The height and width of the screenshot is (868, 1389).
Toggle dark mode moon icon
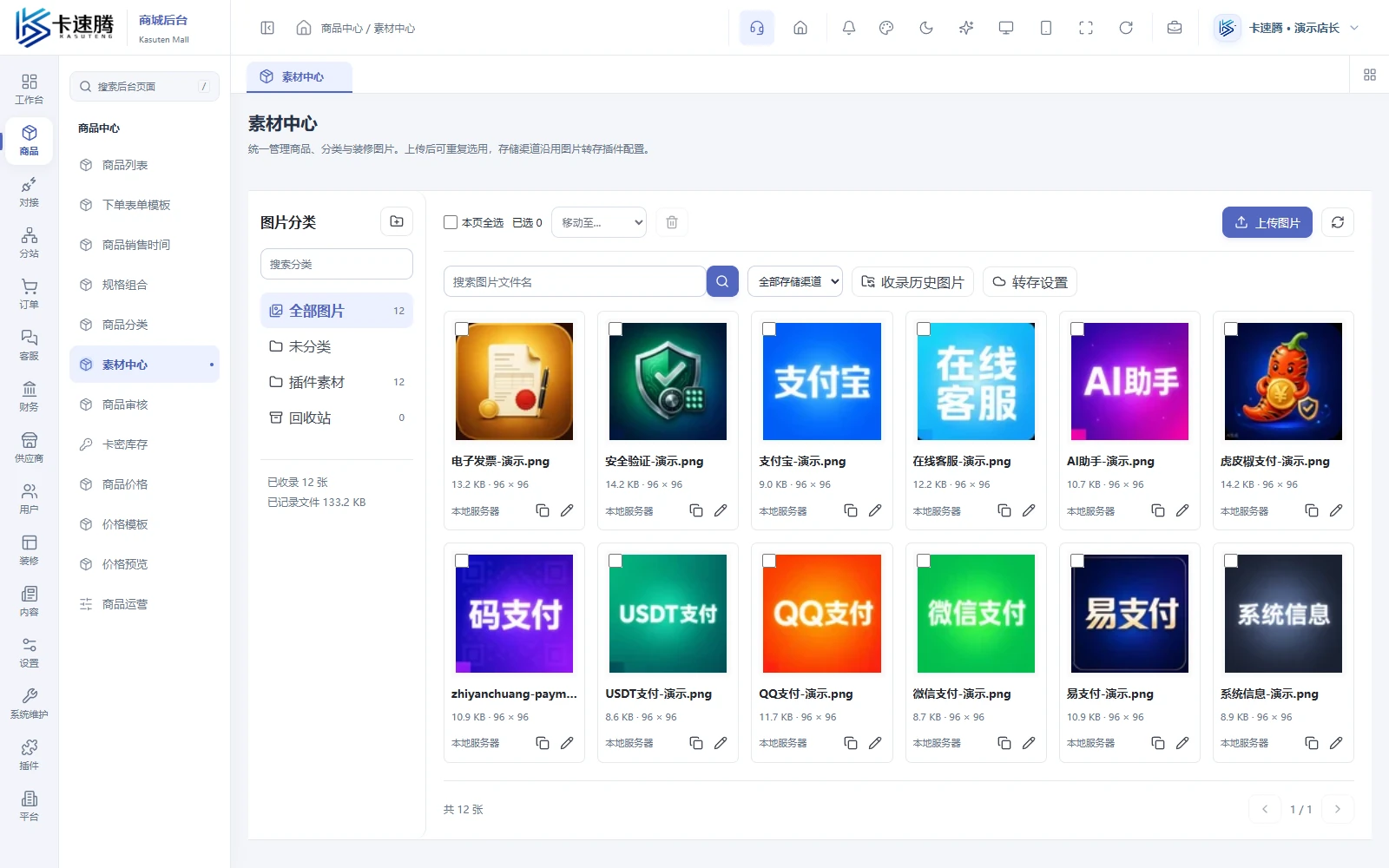pos(926,28)
